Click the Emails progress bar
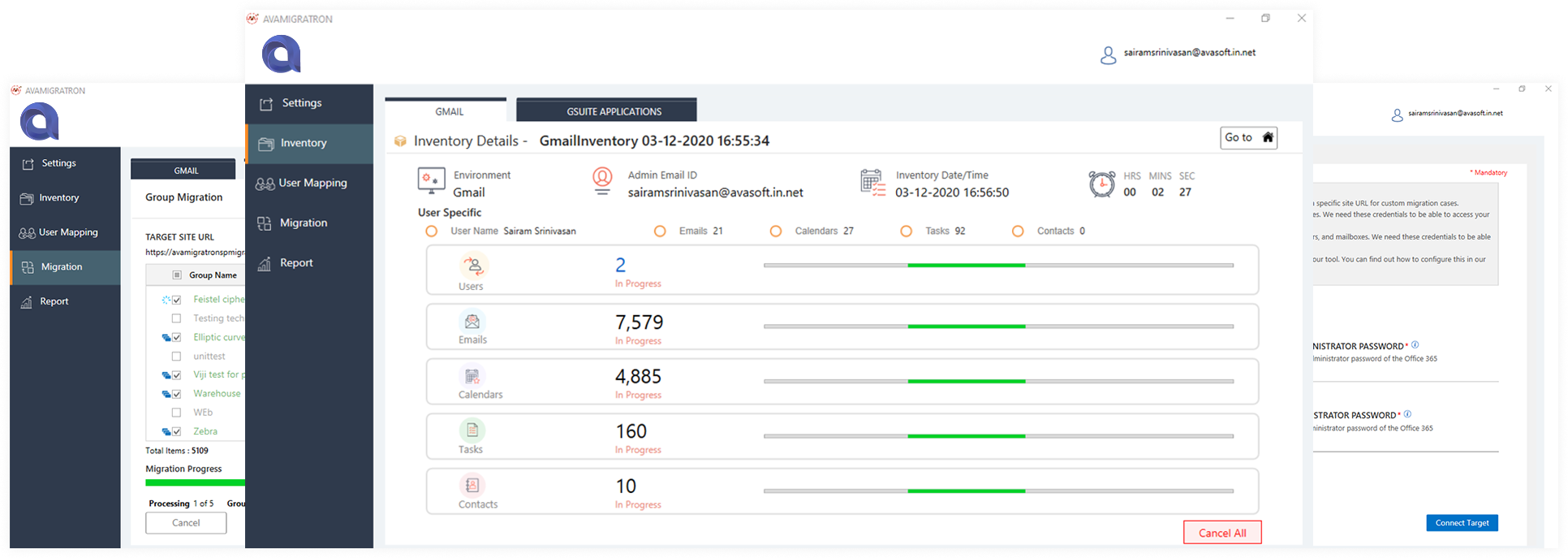Viewport: 1568px width, 558px height. tap(998, 327)
